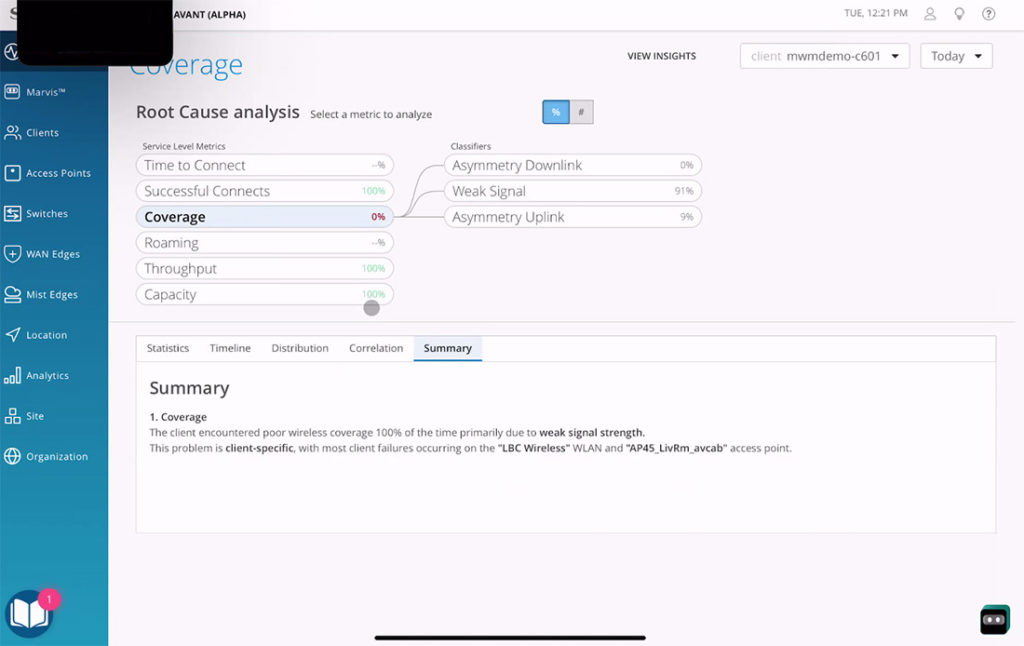This screenshot has width=1024, height=646.
Task: Open the help question mark icon
Action: click(x=989, y=14)
